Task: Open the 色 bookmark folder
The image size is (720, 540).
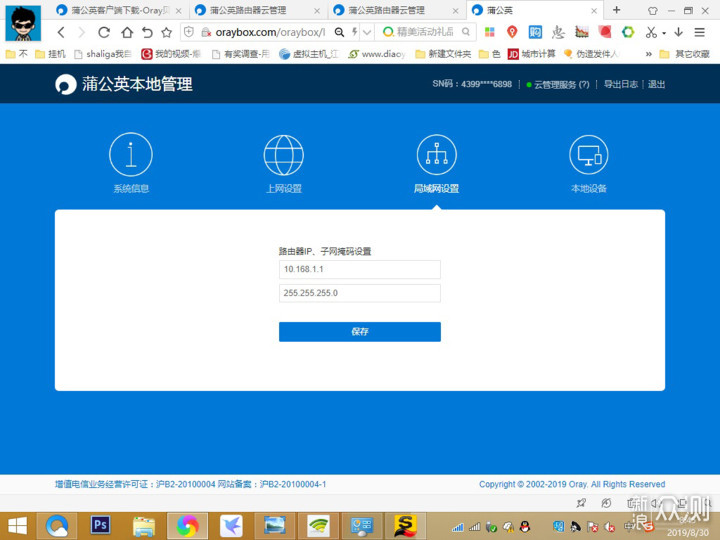Action: click(489, 54)
